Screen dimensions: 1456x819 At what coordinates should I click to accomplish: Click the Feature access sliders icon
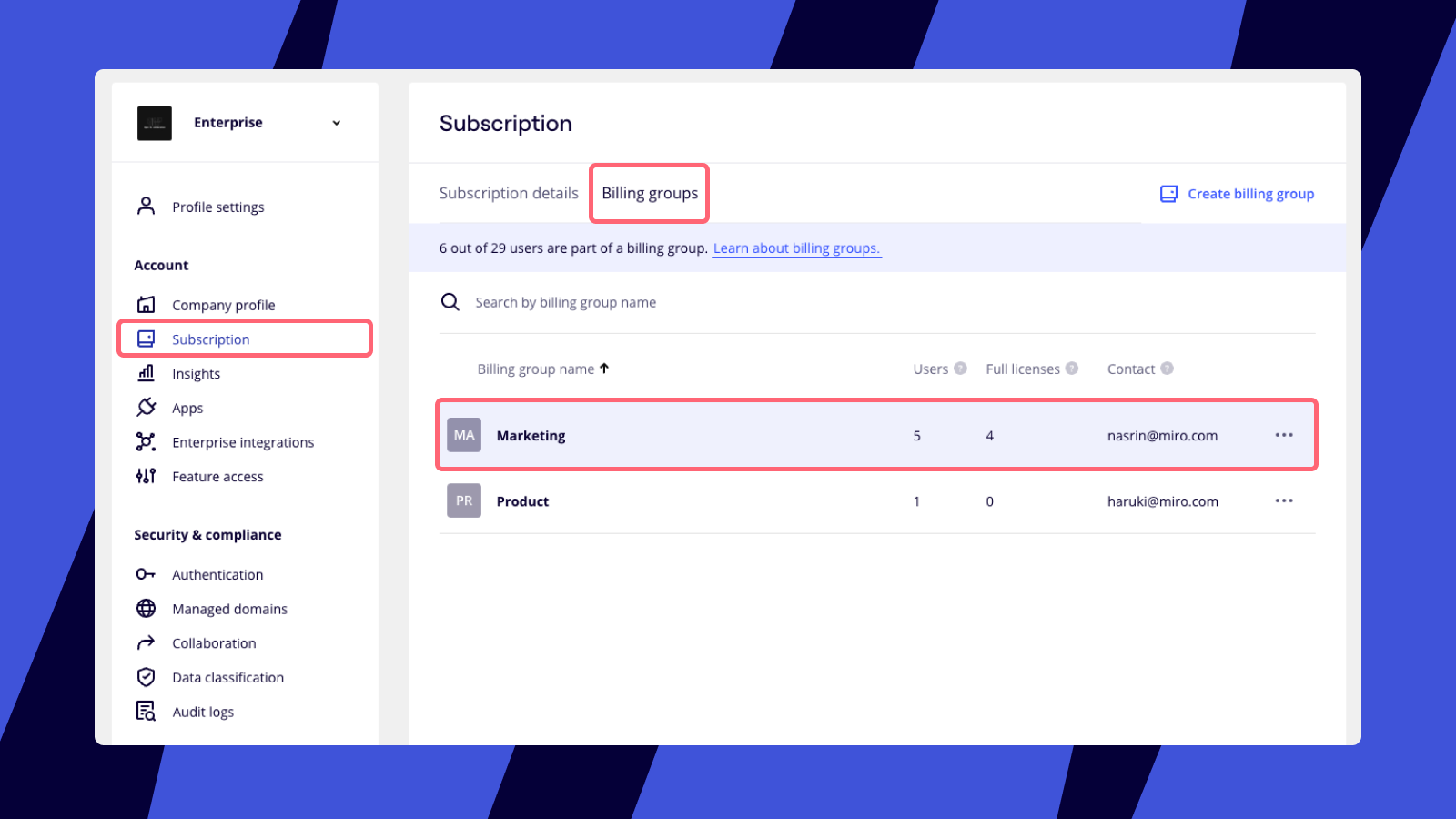point(146,476)
